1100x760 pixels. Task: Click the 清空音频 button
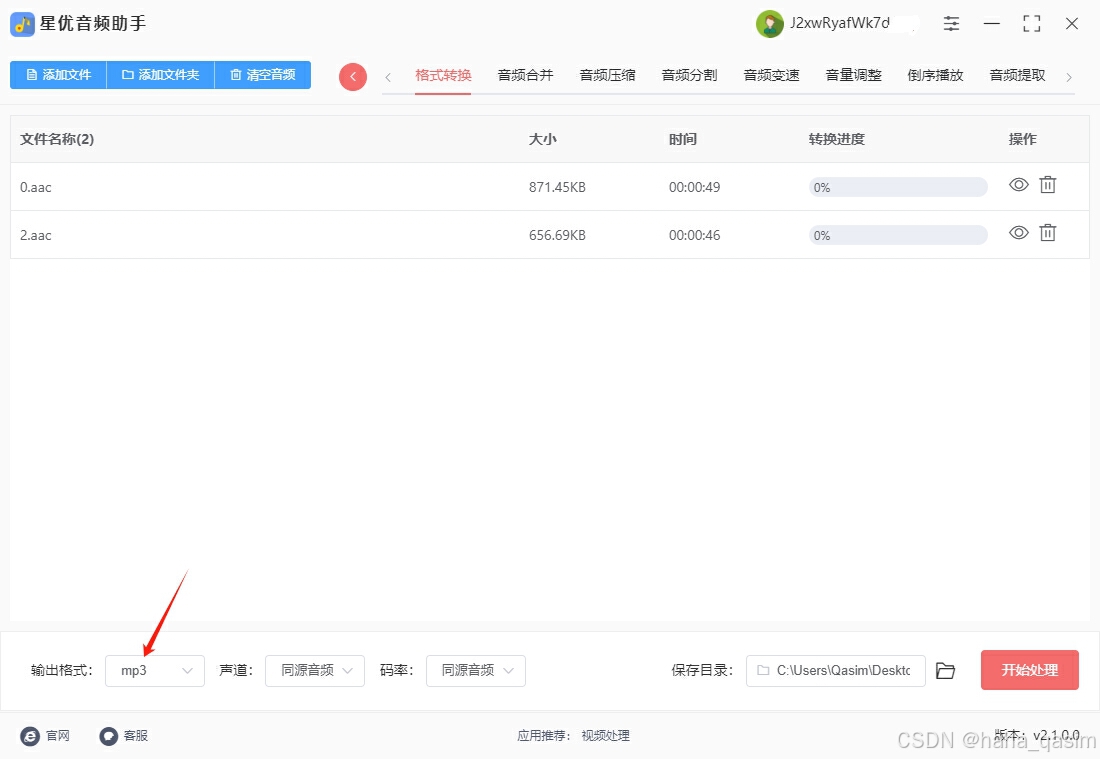tap(262, 74)
